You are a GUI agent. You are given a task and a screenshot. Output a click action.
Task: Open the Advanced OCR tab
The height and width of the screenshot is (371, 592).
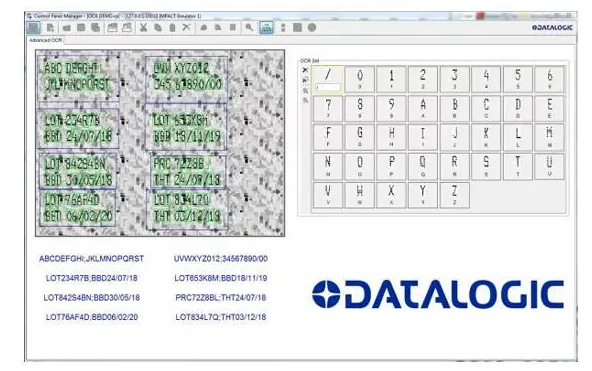tap(45, 40)
